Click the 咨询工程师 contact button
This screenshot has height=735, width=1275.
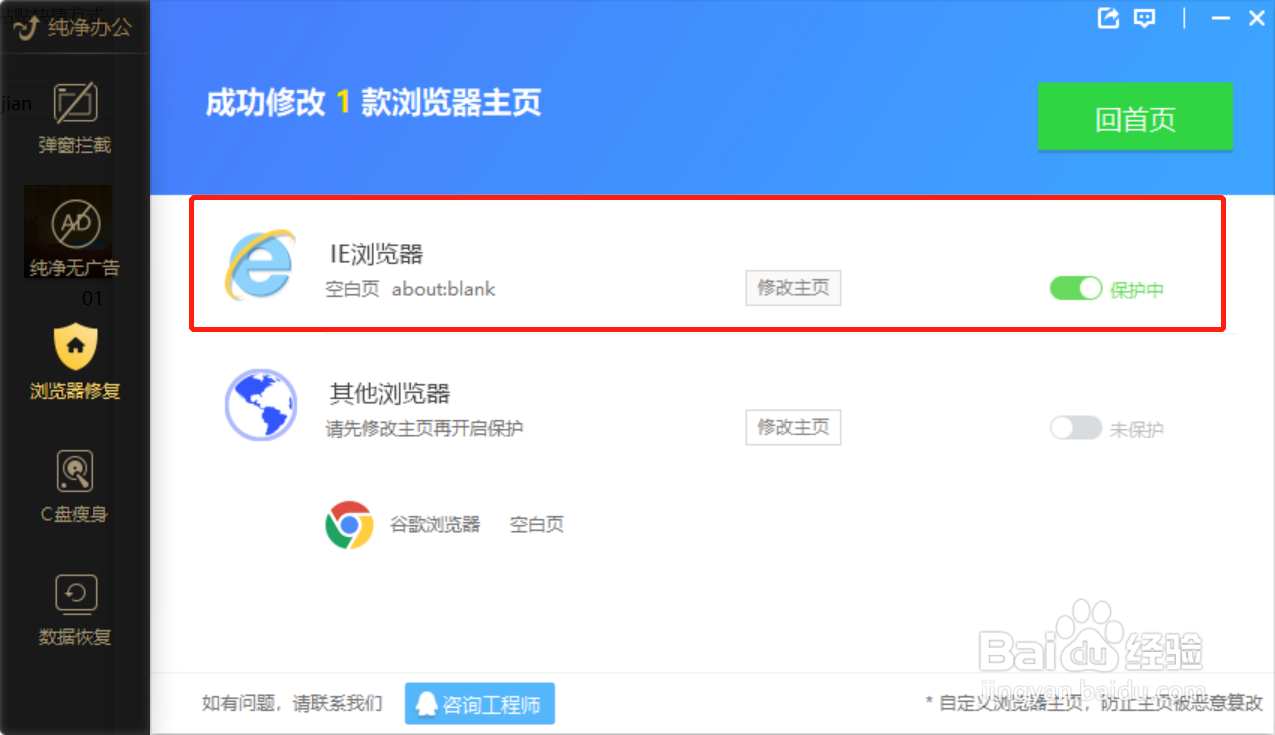click(480, 703)
